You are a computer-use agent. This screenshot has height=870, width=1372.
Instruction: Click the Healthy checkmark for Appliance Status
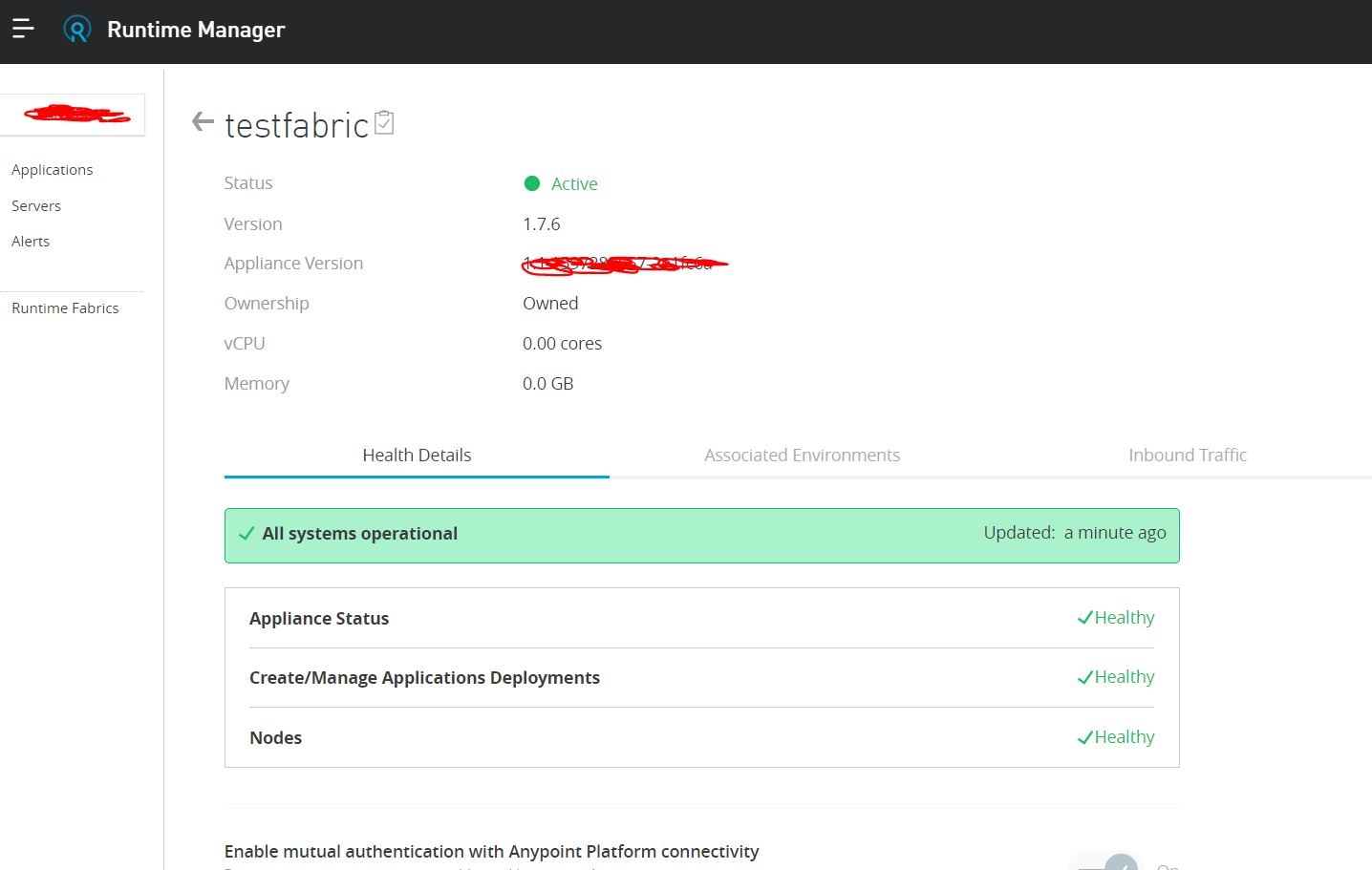pos(1084,618)
